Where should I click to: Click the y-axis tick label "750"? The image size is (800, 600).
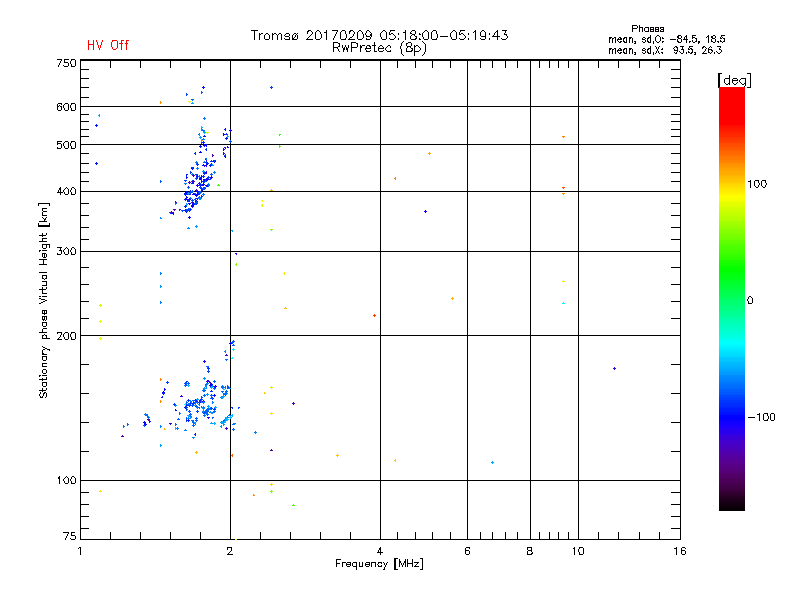click(x=67, y=63)
